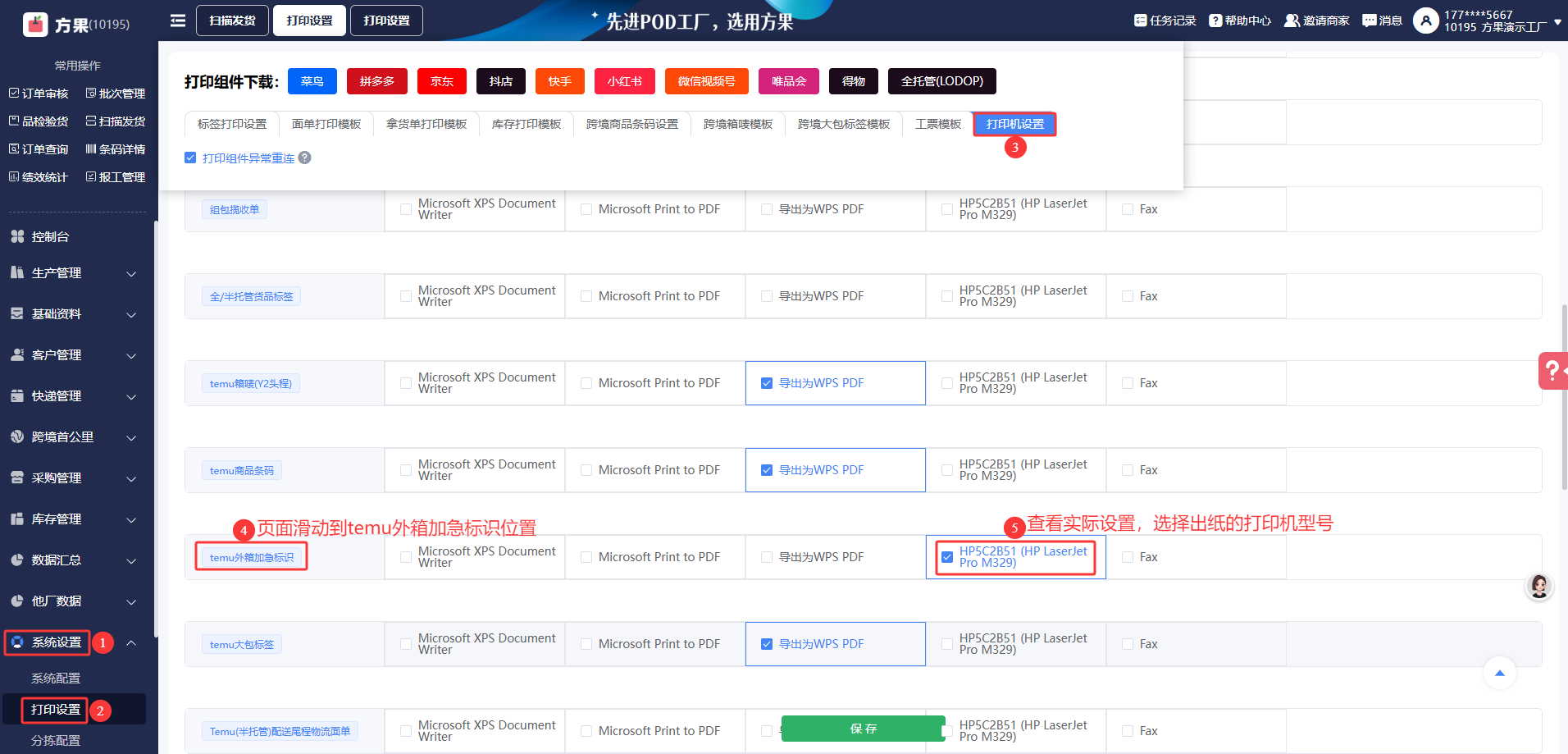
Task: Switch to the 拿货单打印模板 tab
Action: (426, 124)
